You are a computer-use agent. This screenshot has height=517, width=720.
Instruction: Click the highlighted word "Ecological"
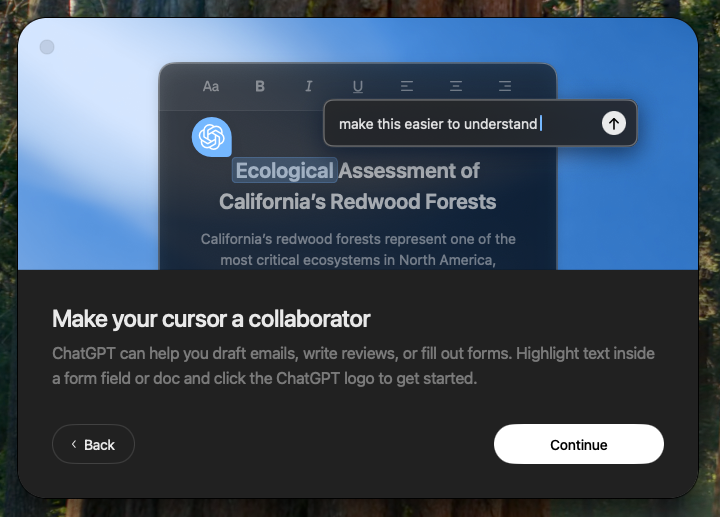(x=284, y=171)
